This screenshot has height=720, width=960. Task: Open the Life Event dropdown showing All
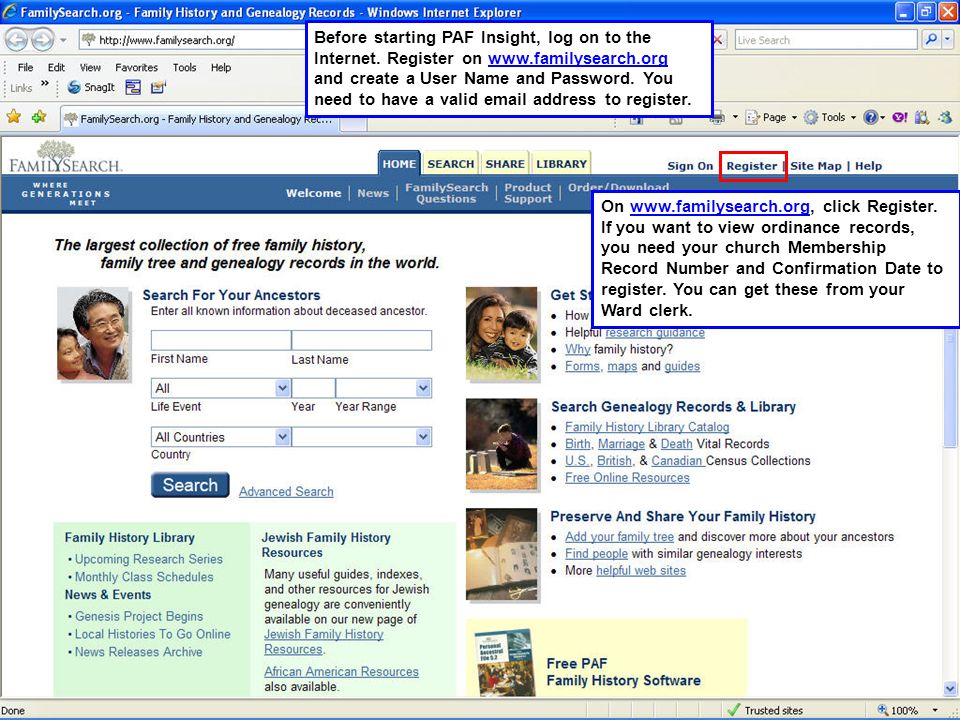point(220,388)
